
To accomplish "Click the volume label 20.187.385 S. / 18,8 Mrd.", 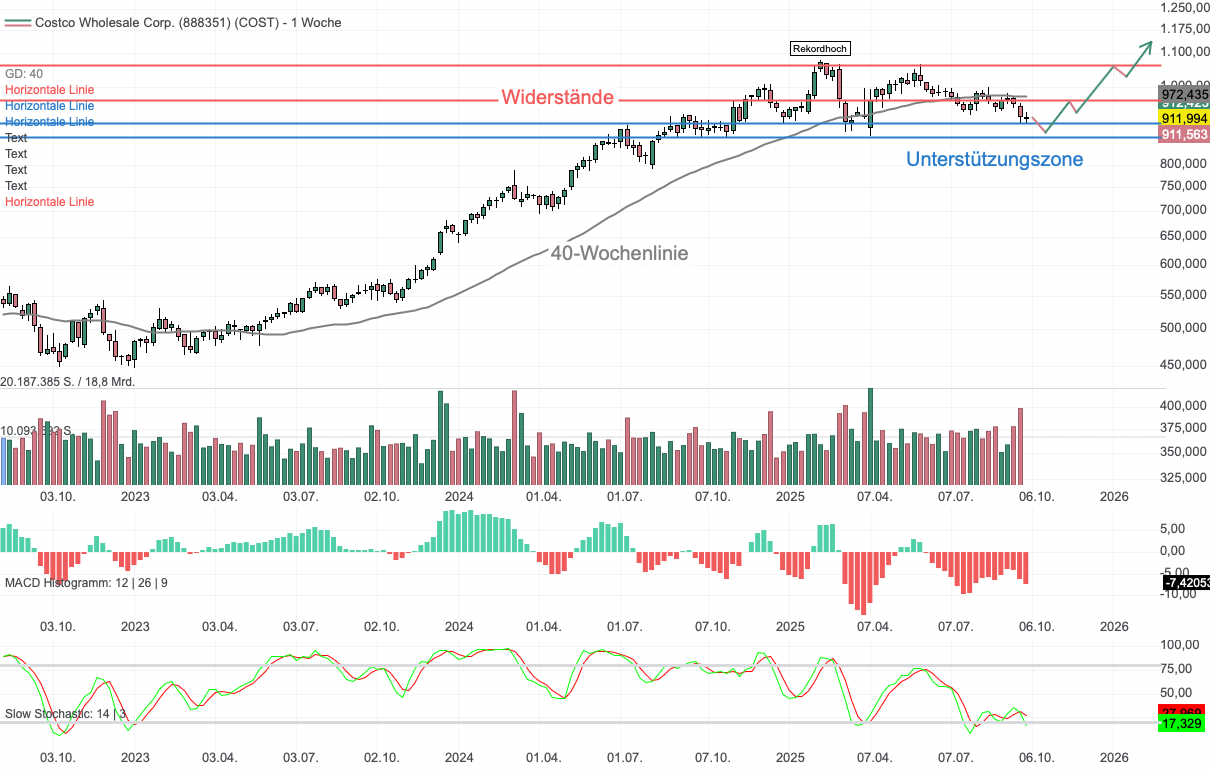I will (68, 381).
